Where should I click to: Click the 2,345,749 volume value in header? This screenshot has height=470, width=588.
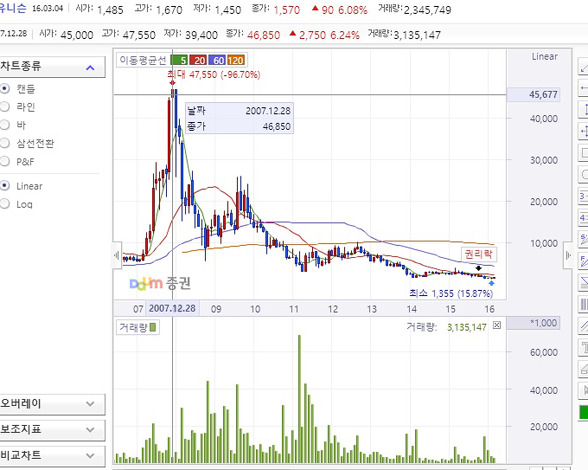pyautogui.click(x=428, y=10)
